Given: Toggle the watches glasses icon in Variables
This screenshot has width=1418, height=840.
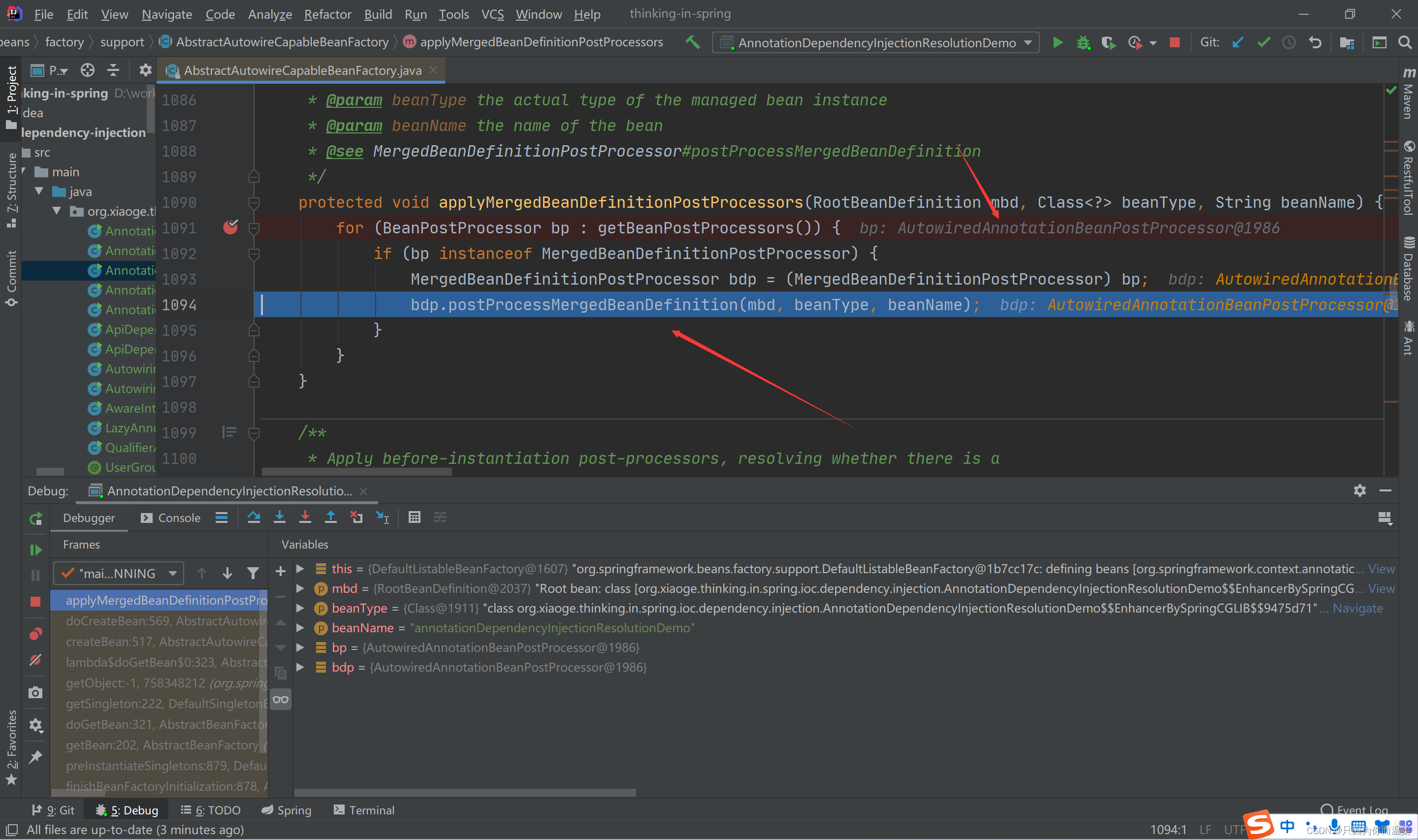Looking at the screenshot, I should pos(281,700).
